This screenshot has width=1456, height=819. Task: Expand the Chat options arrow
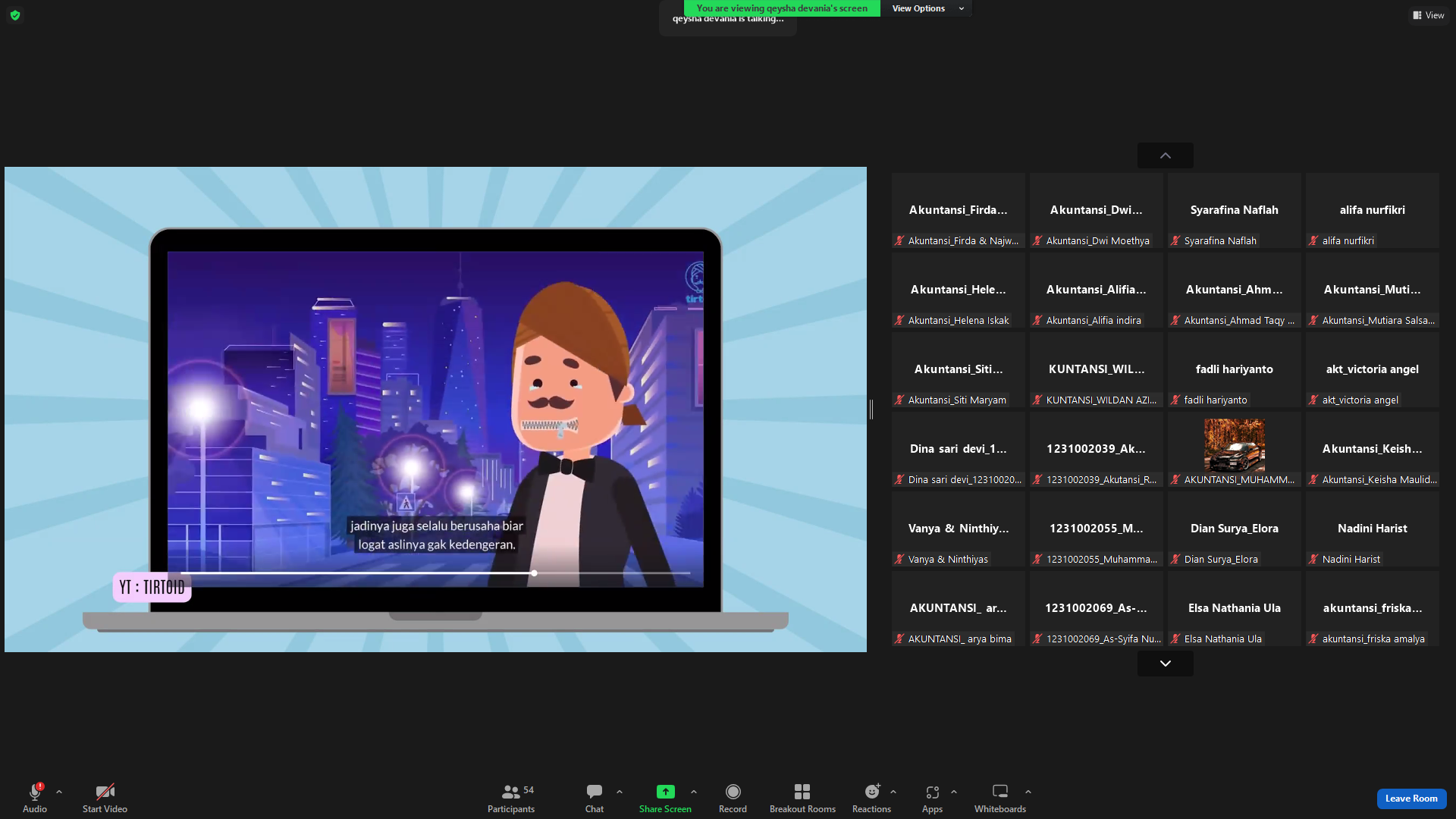pyautogui.click(x=620, y=792)
